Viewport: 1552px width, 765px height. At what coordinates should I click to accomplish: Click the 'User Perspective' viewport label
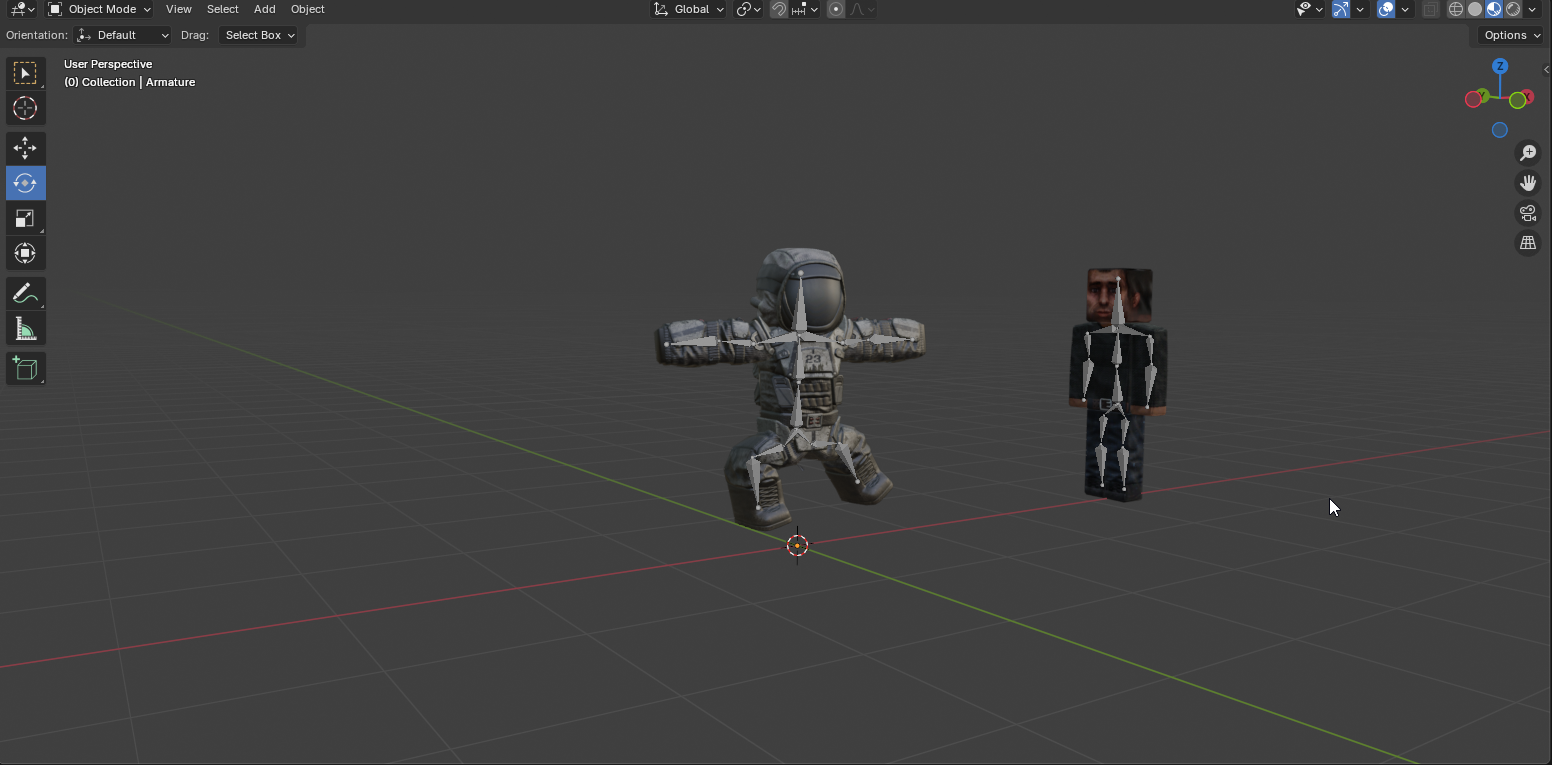tap(108, 64)
